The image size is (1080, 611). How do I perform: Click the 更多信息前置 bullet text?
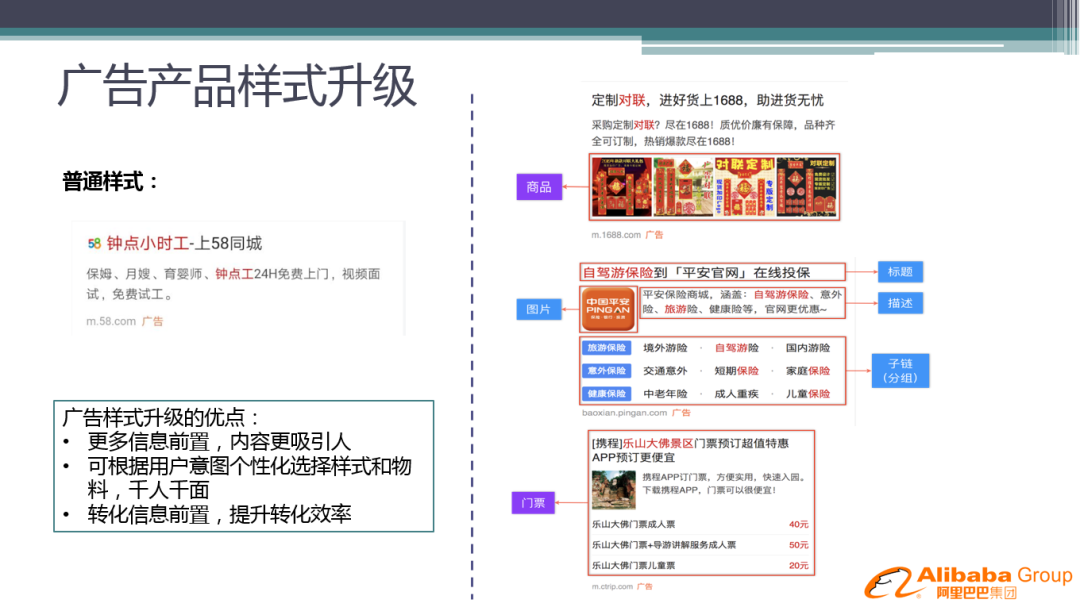click(x=218, y=442)
